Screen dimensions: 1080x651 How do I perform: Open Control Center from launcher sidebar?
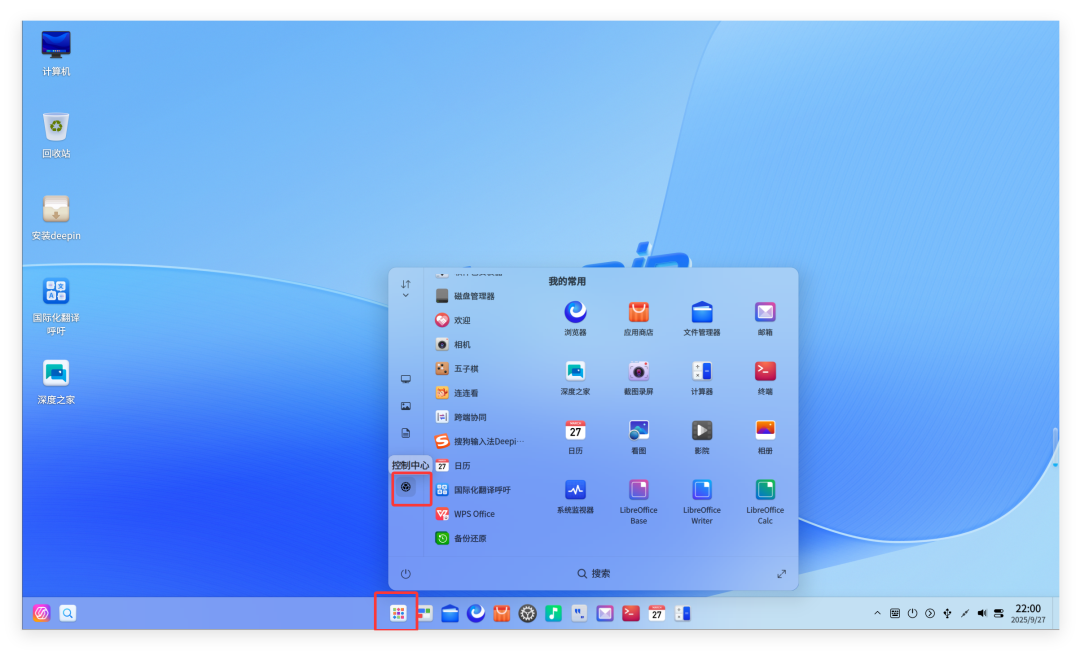click(x=406, y=487)
